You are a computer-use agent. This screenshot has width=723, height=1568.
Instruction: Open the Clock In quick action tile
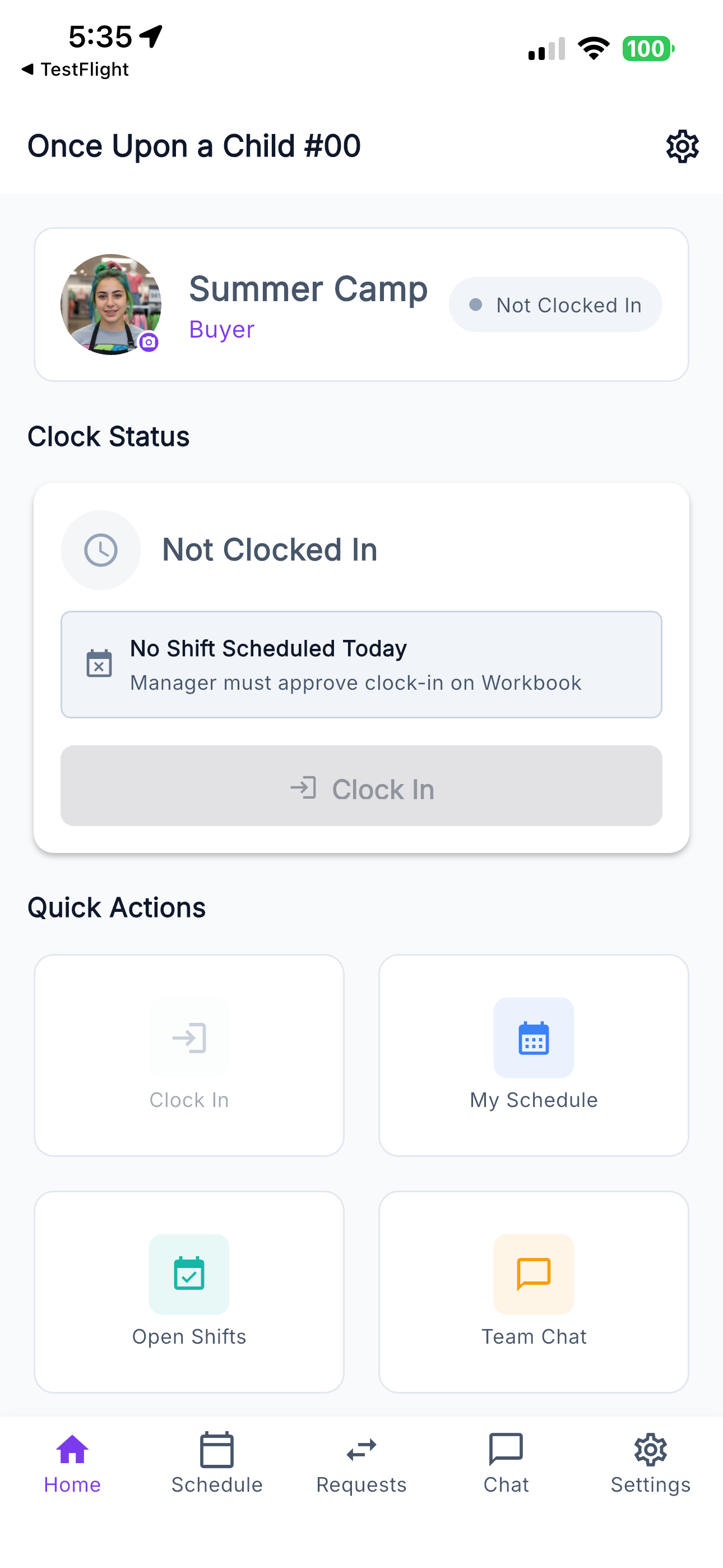tap(189, 1055)
